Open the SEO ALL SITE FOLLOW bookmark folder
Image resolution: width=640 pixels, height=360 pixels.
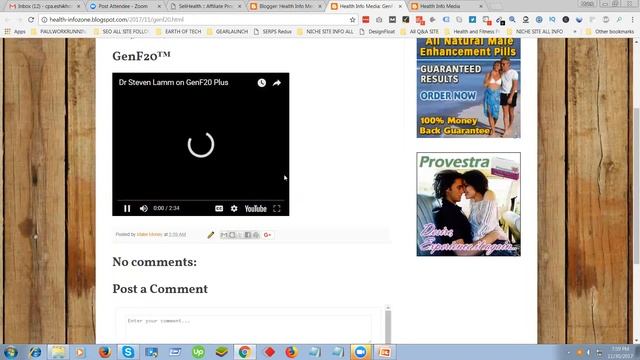[x=121, y=31]
